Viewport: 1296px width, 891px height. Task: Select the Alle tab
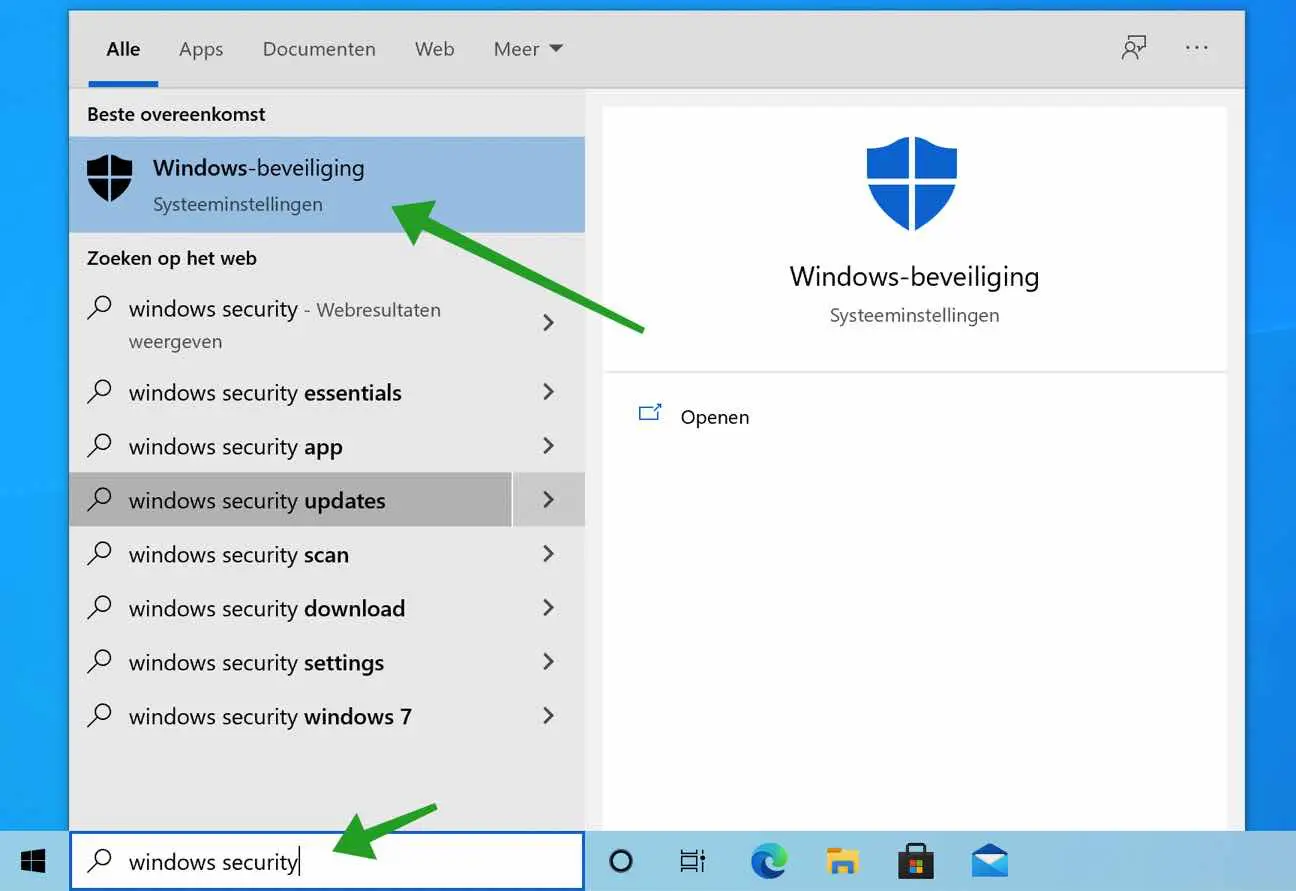(123, 49)
